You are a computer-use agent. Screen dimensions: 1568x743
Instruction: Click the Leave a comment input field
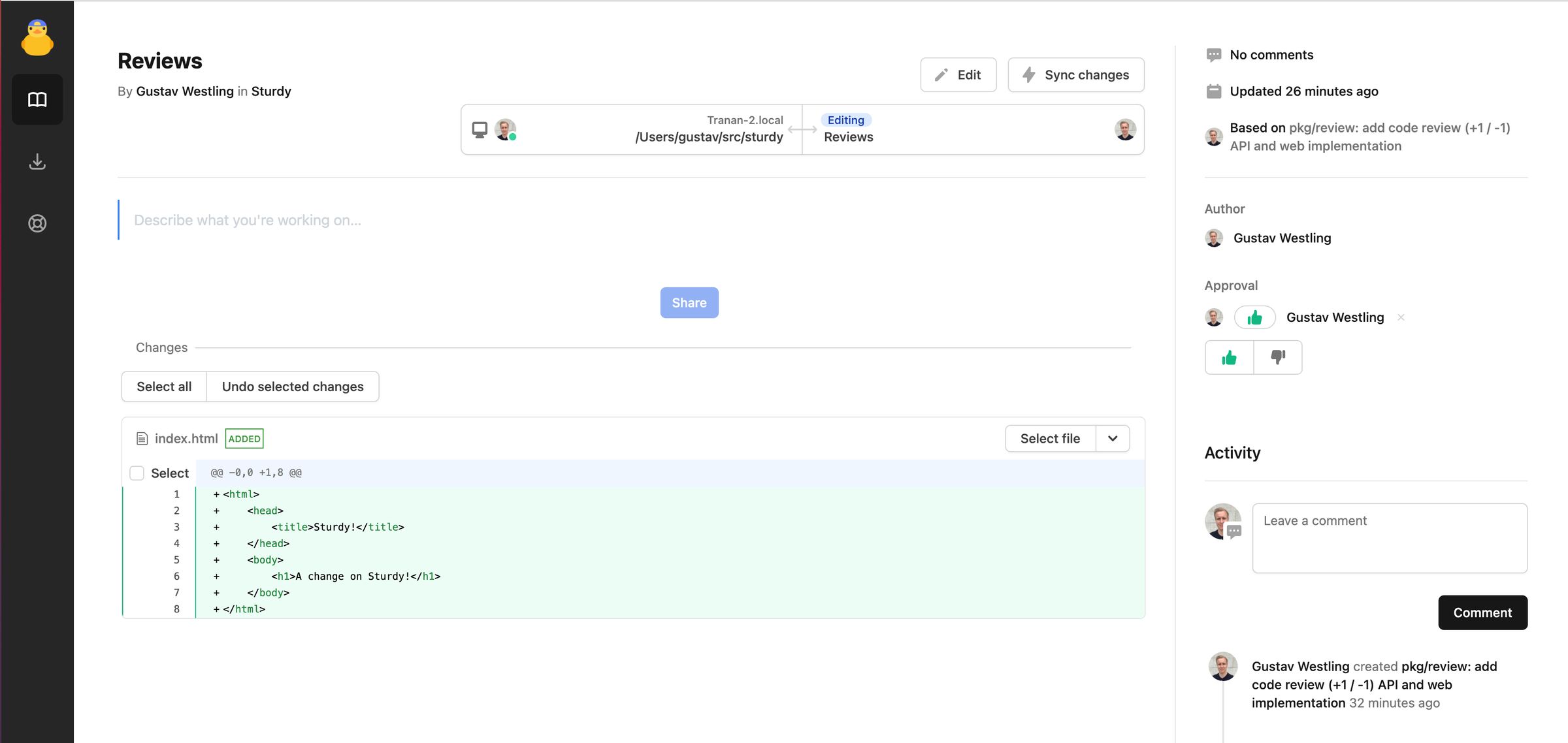tap(1388, 537)
